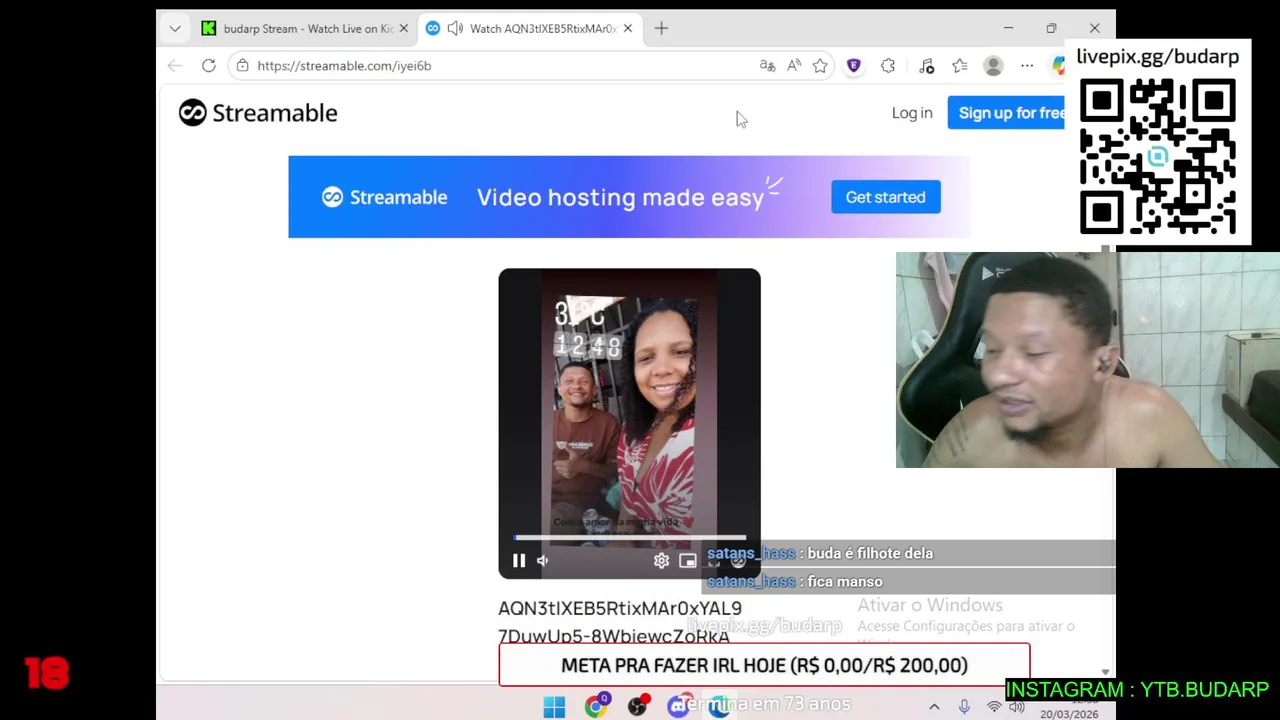Image resolution: width=1280 pixels, height=720 pixels.
Task: Switch to the budarp Stream Kick tab
Action: [303, 28]
